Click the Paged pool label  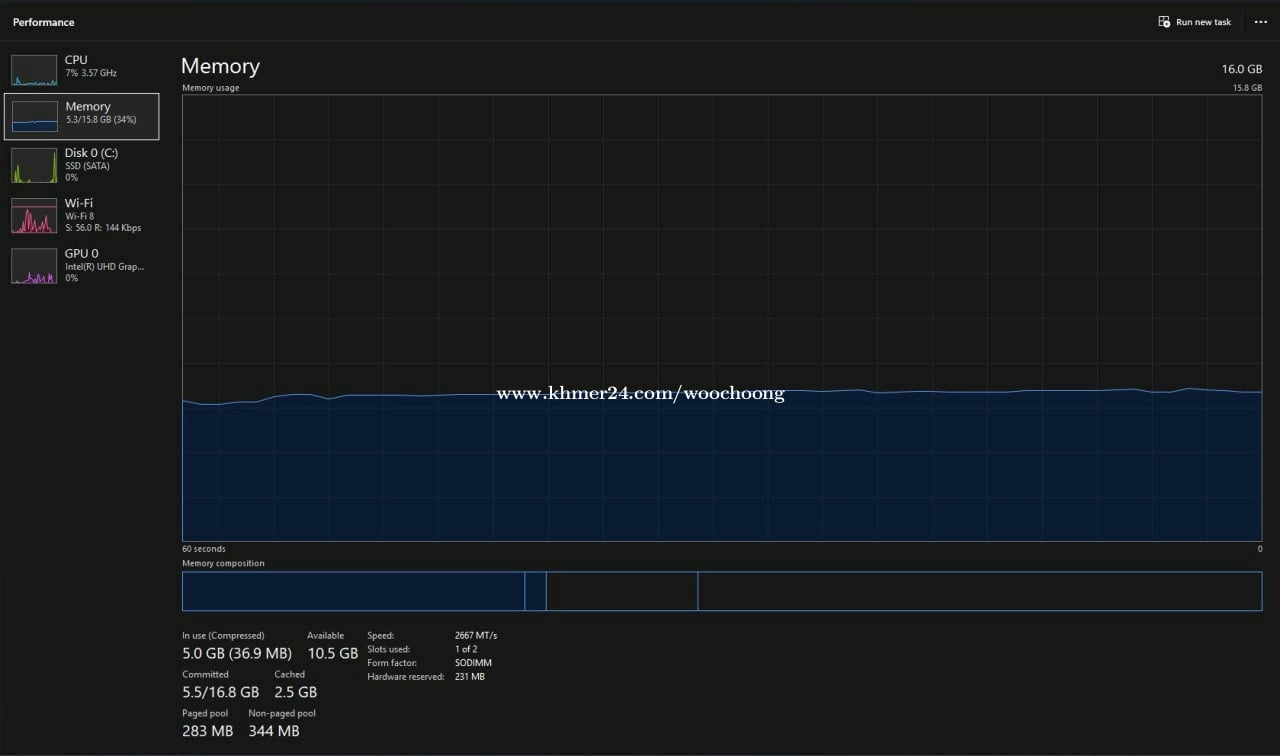(205, 713)
